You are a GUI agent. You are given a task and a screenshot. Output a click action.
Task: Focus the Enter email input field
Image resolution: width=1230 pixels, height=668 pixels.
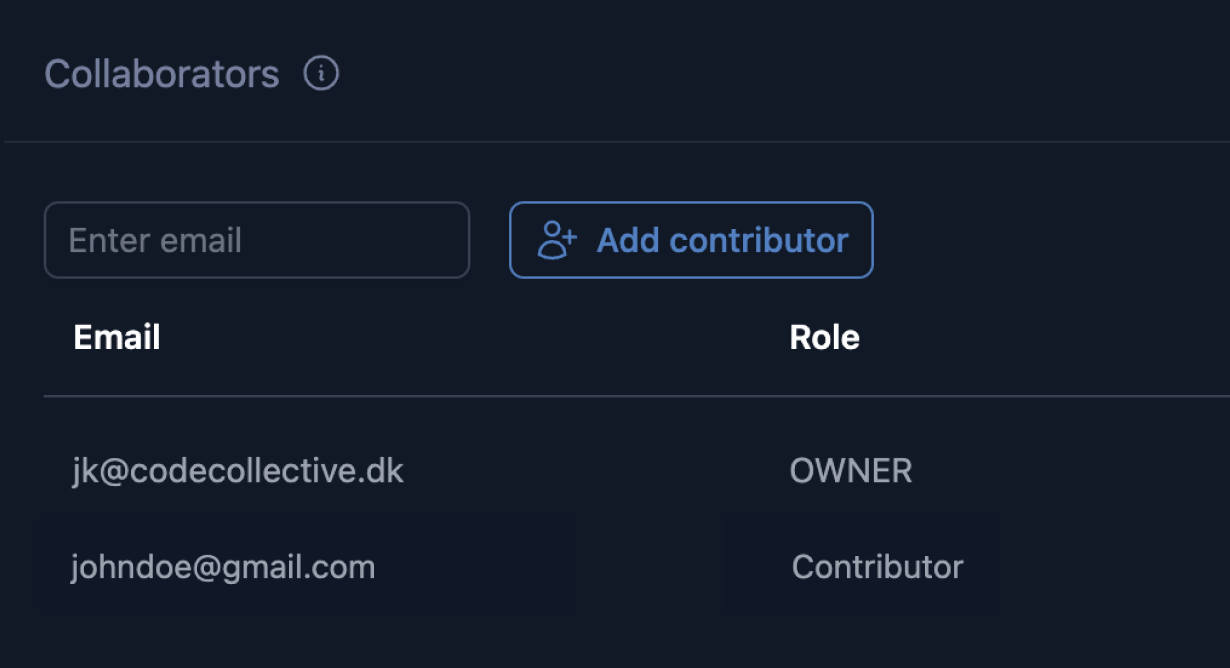(256, 240)
